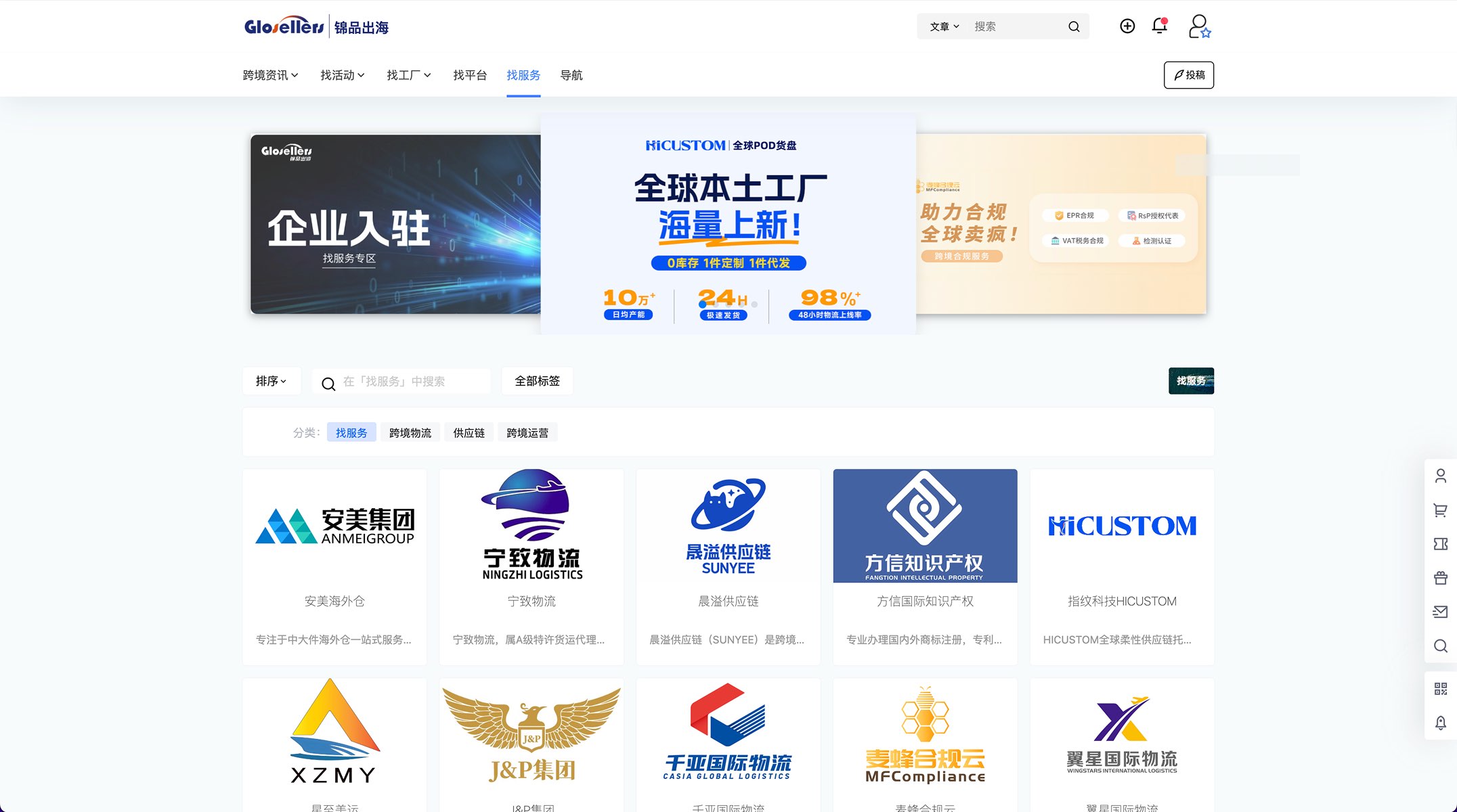The height and width of the screenshot is (812, 1457).
Task: Click the right sidebar person icon
Action: tap(1441, 476)
